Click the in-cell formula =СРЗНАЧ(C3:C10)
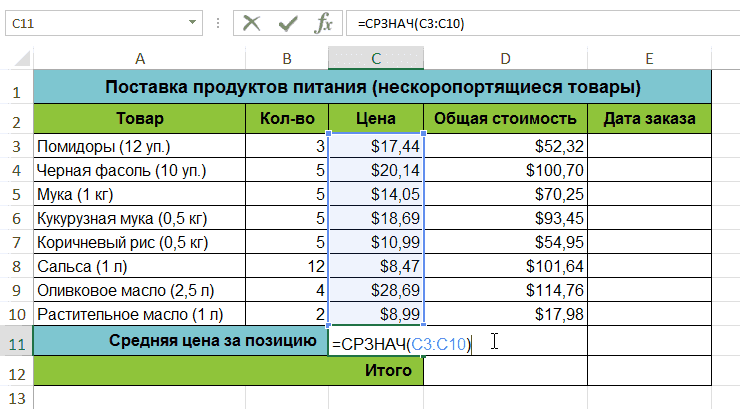 402,344
